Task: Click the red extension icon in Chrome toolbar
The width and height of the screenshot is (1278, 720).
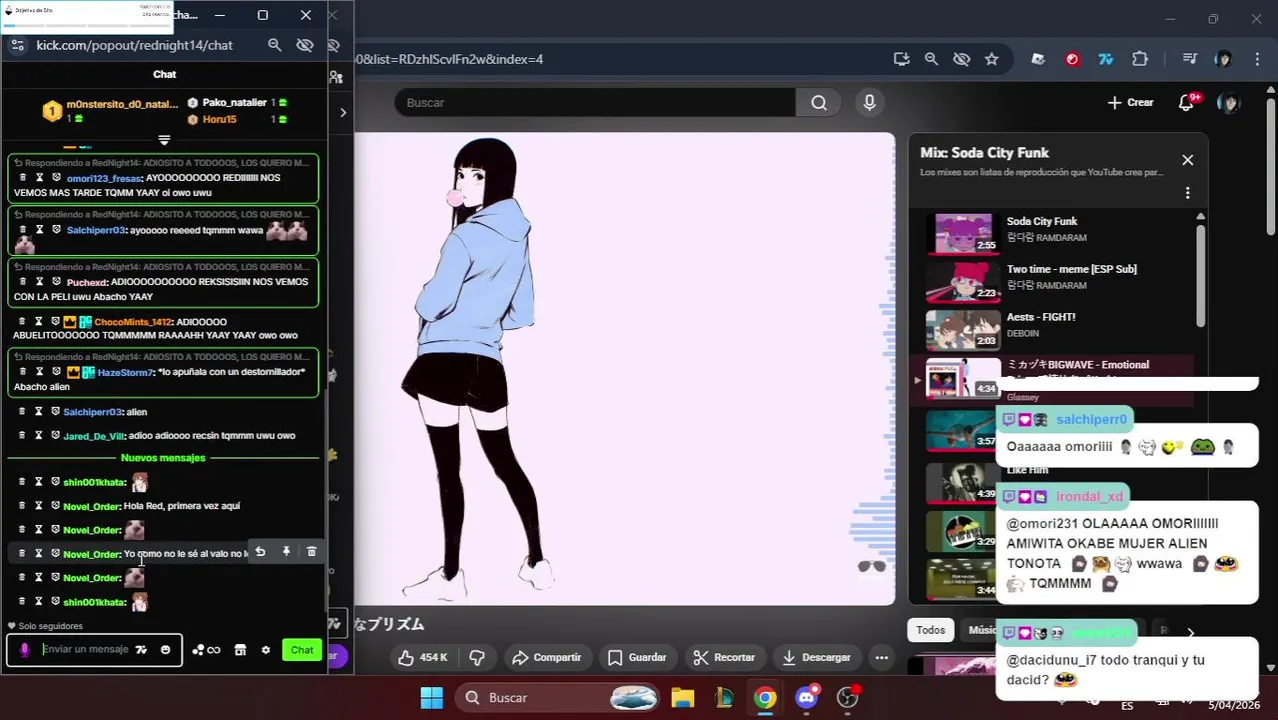Action: click(1072, 59)
